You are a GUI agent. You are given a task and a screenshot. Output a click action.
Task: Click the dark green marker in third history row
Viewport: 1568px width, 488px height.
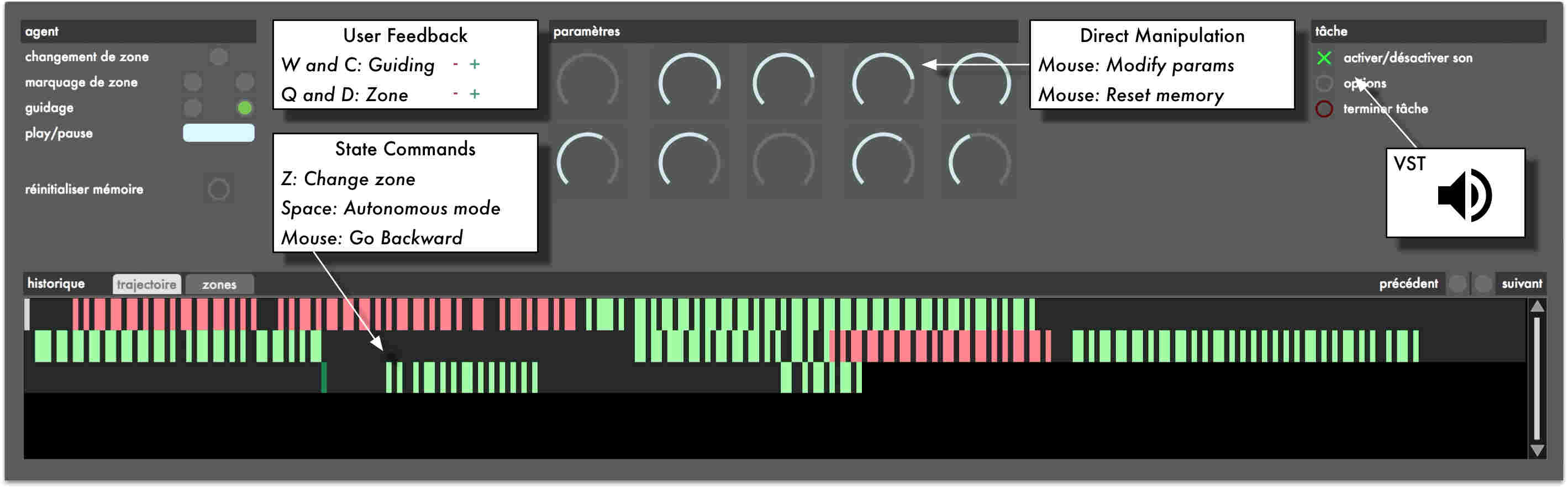point(324,377)
